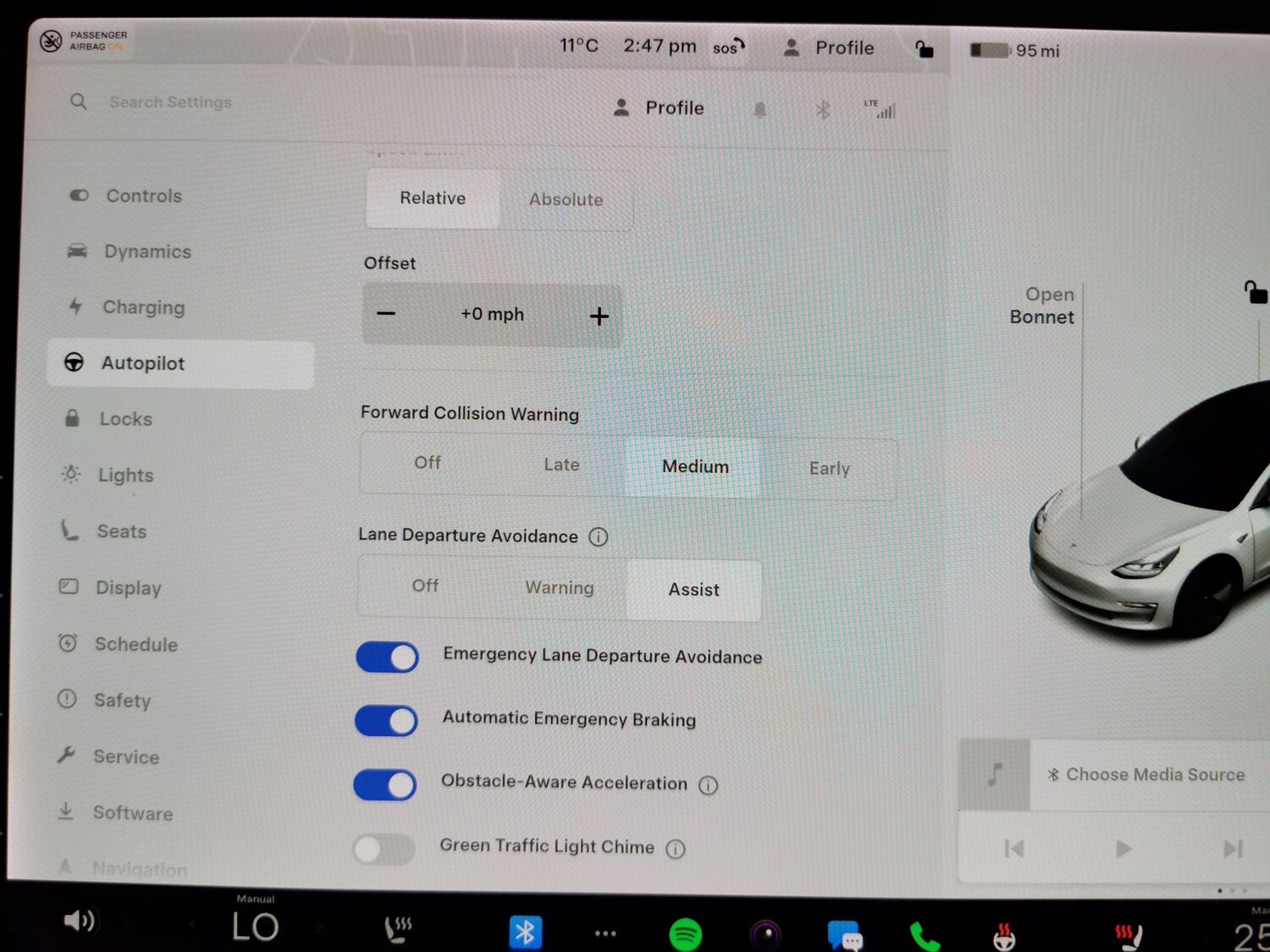Screen dimensions: 1270x952
Task: Increase the speed offset with plus
Action: click(x=599, y=315)
